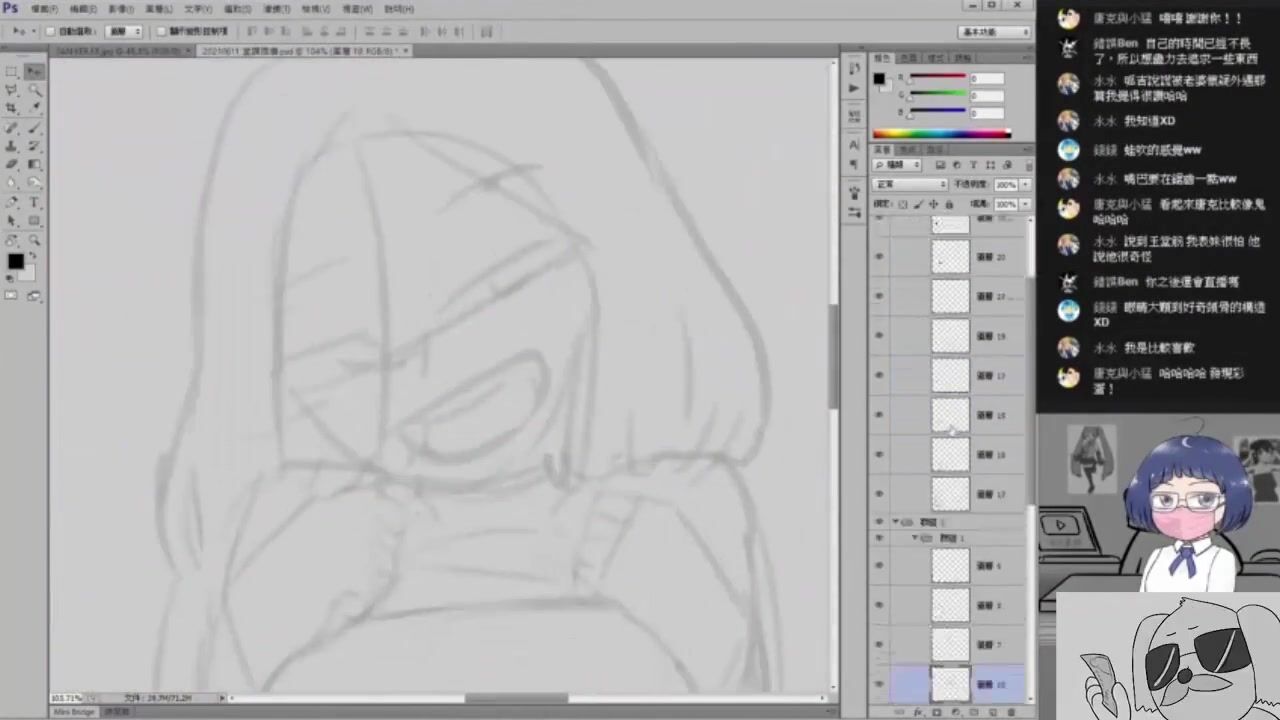Open the Mini Bridge tab
The height and width of the screenshot is (720, 1280).
point(75,712)
